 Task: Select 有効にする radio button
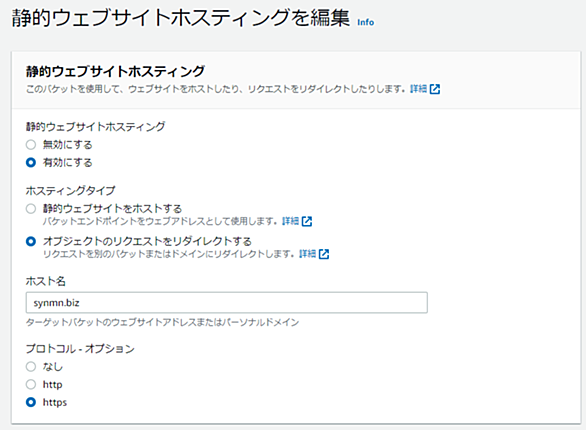click(x=31, y=163)
